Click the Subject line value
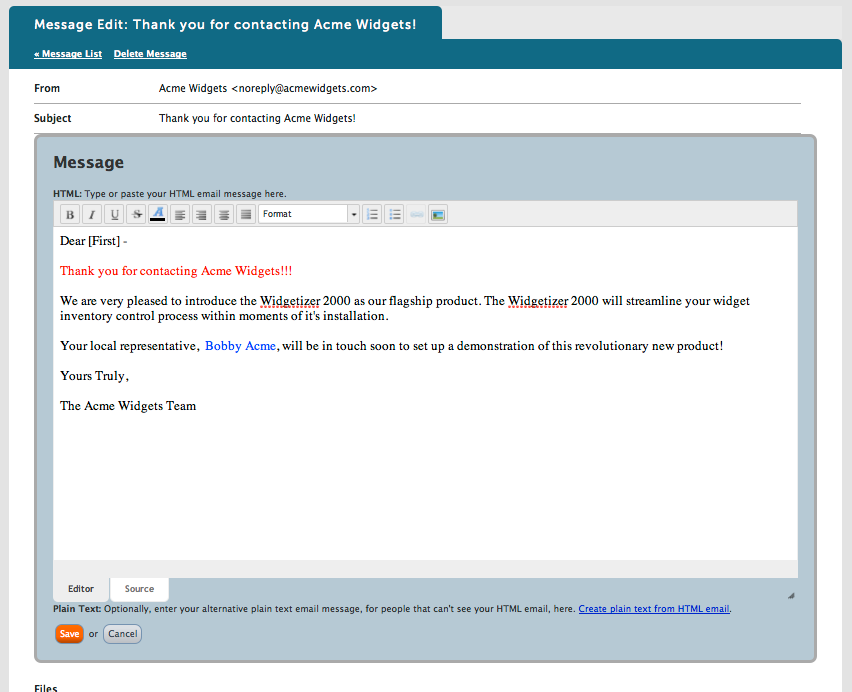Image resolution: width=852 pixels, height=692 pixels. pos(257,118)
